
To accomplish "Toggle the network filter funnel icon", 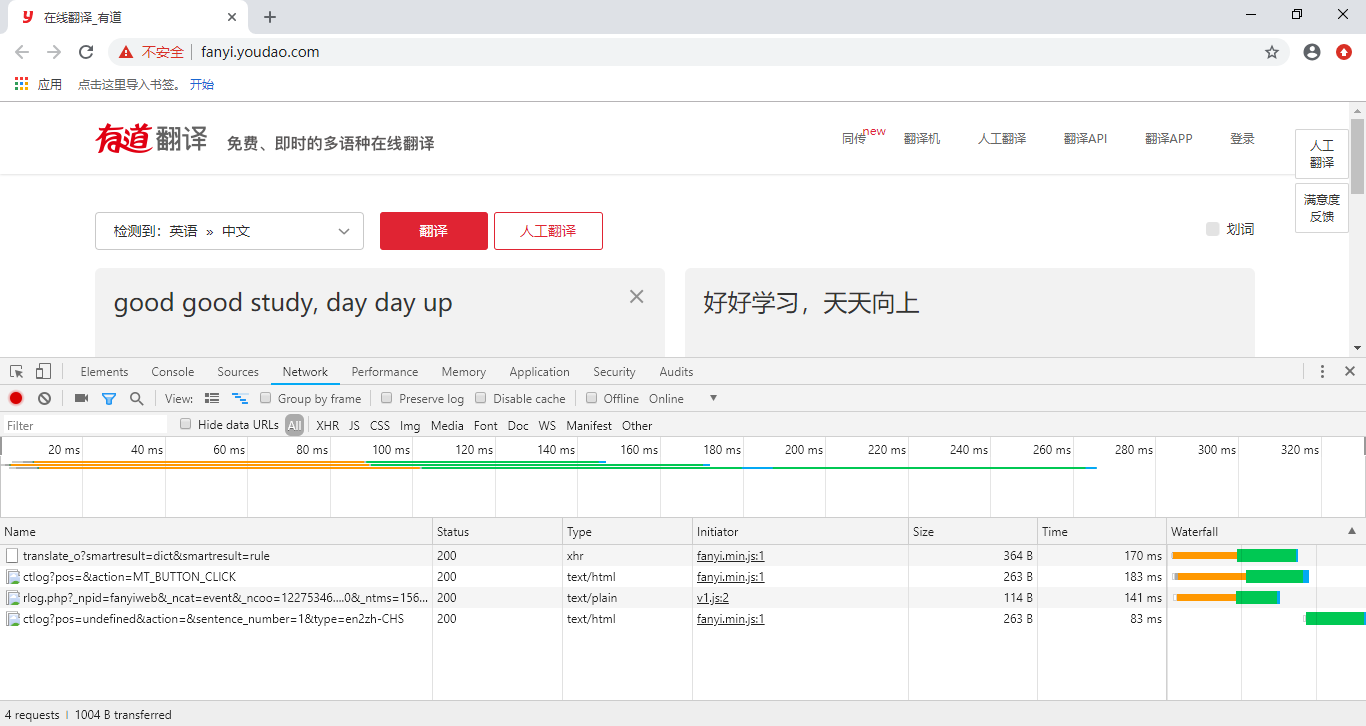I will click(x=109, y=398).
